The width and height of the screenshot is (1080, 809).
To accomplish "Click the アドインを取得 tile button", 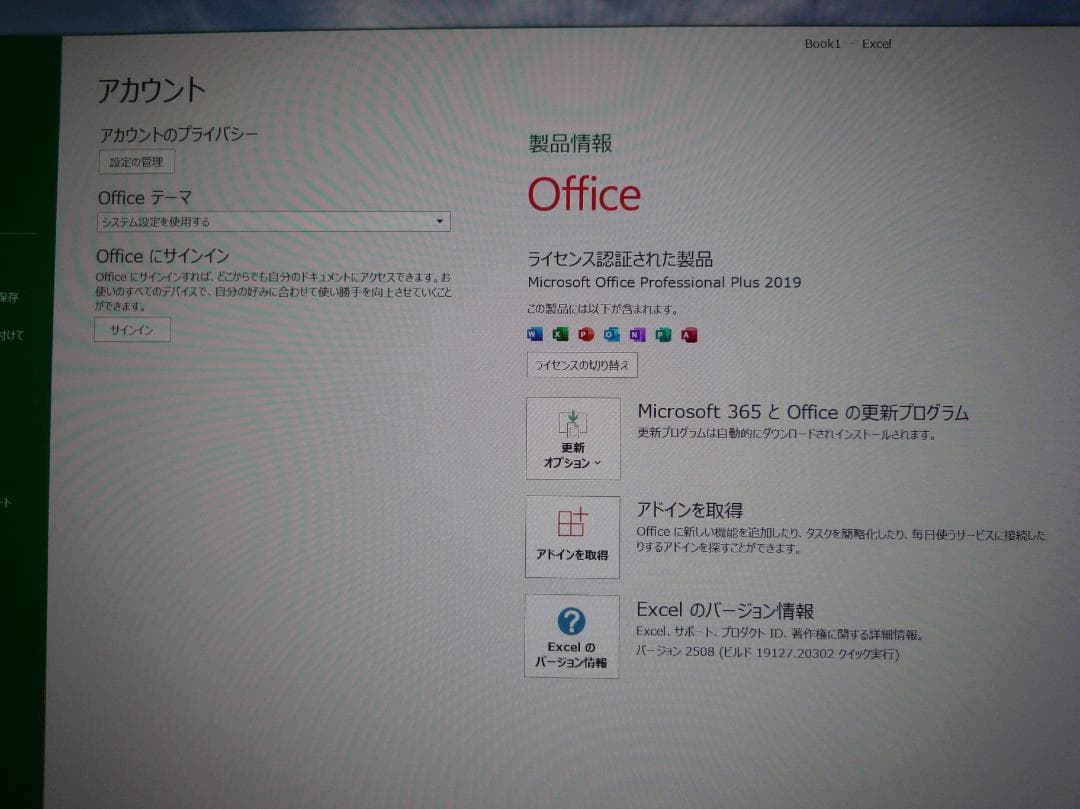I will 572,536.
